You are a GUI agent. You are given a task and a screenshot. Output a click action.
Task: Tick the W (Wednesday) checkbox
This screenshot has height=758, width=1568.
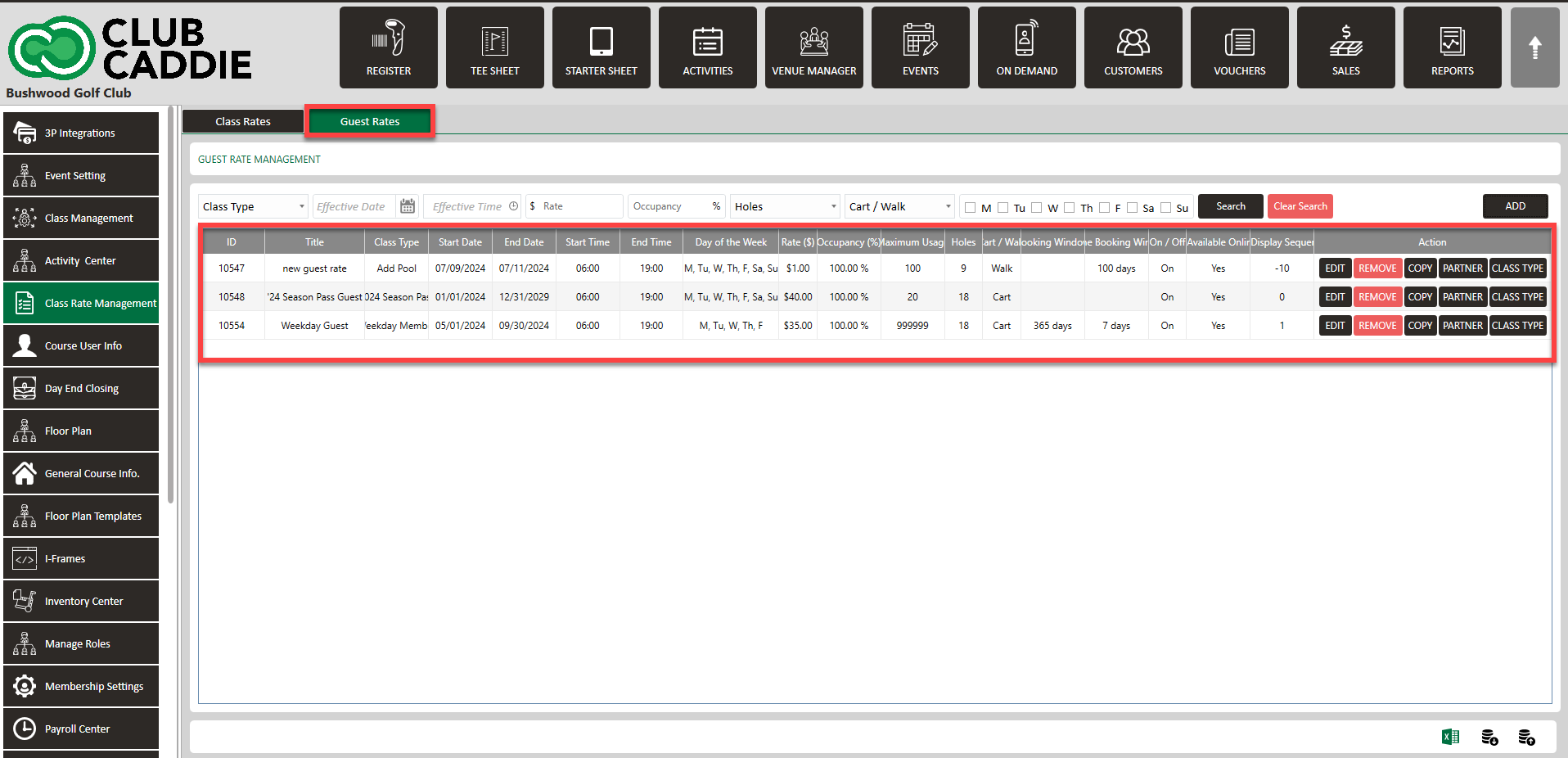coord(1036,207)
